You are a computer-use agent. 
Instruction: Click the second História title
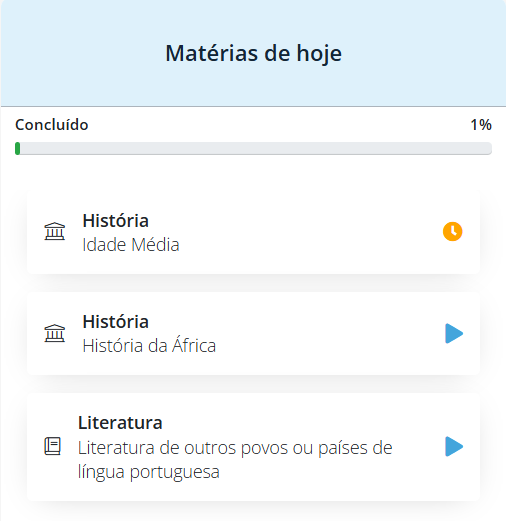(x=115, y=322)
